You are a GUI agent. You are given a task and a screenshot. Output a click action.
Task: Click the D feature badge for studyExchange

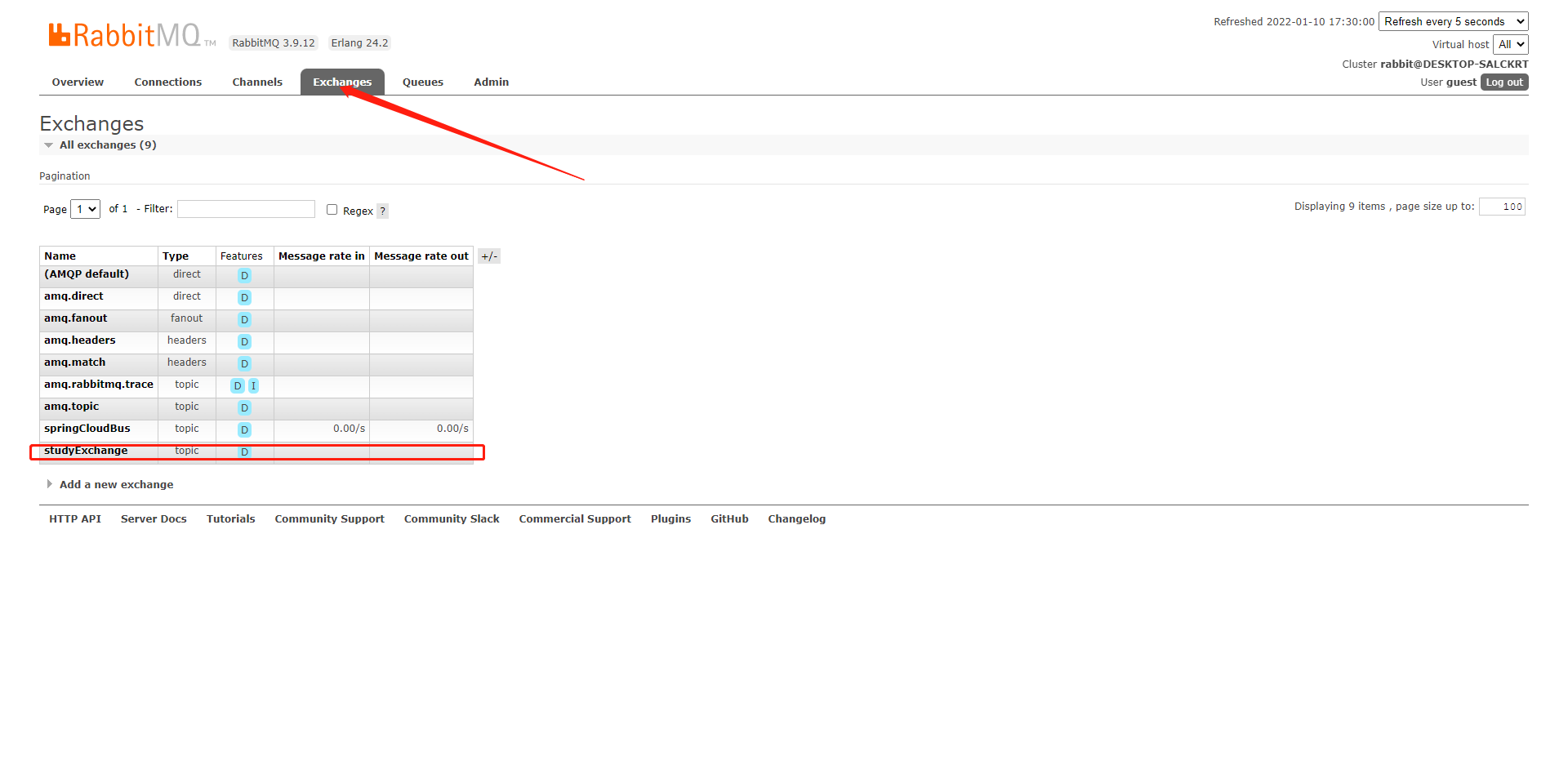pyautogui.click(x=244, y=452)
